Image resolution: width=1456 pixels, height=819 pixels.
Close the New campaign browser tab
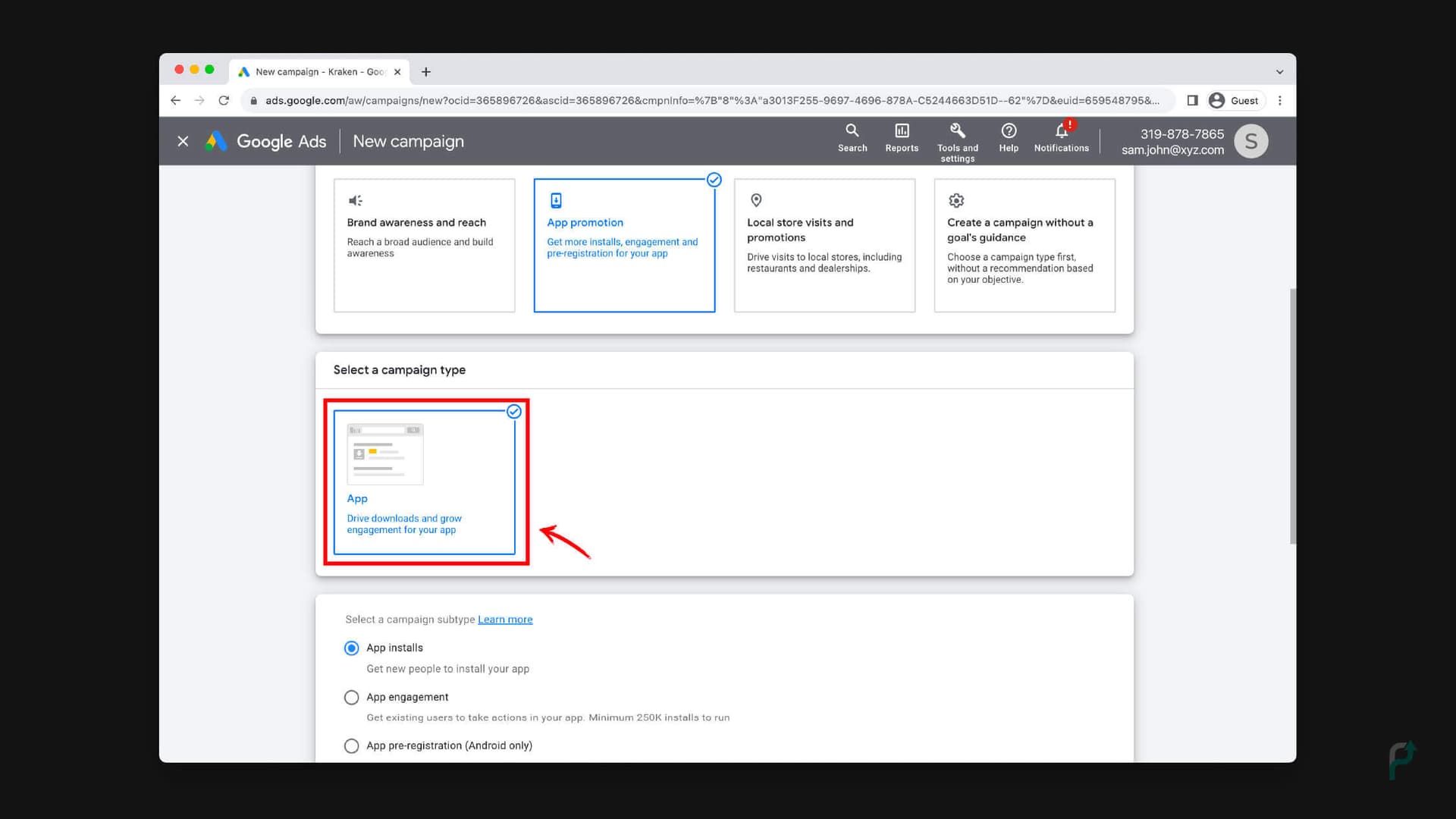tap(397, 72)
